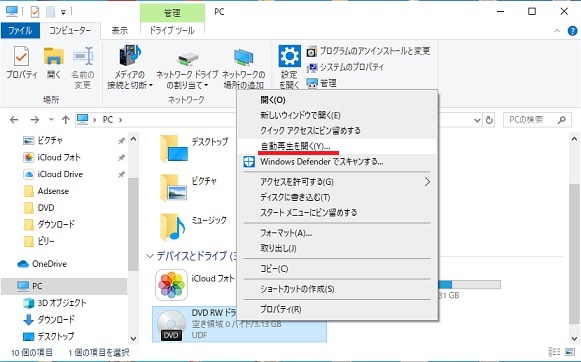This screenshot has width=581, height=362.
Task: Open the ribbon Help icon
Action: click(572, 31)
